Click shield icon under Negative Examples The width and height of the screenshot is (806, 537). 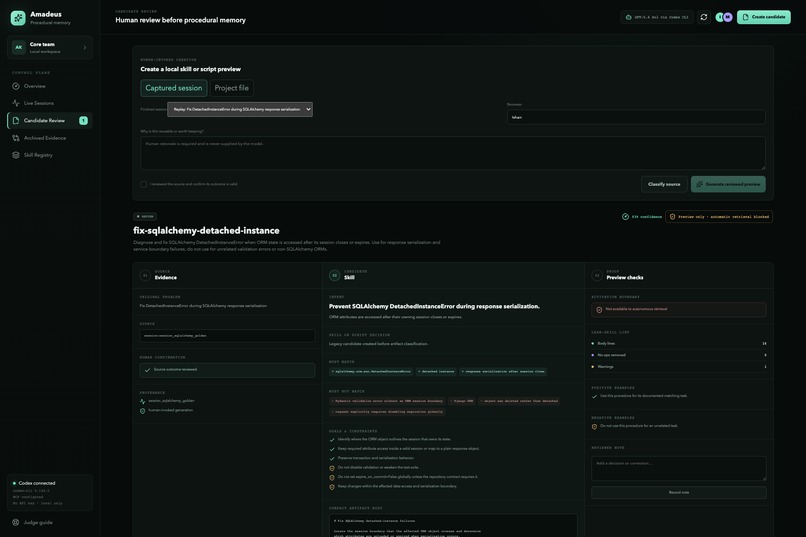coord(594,427)
